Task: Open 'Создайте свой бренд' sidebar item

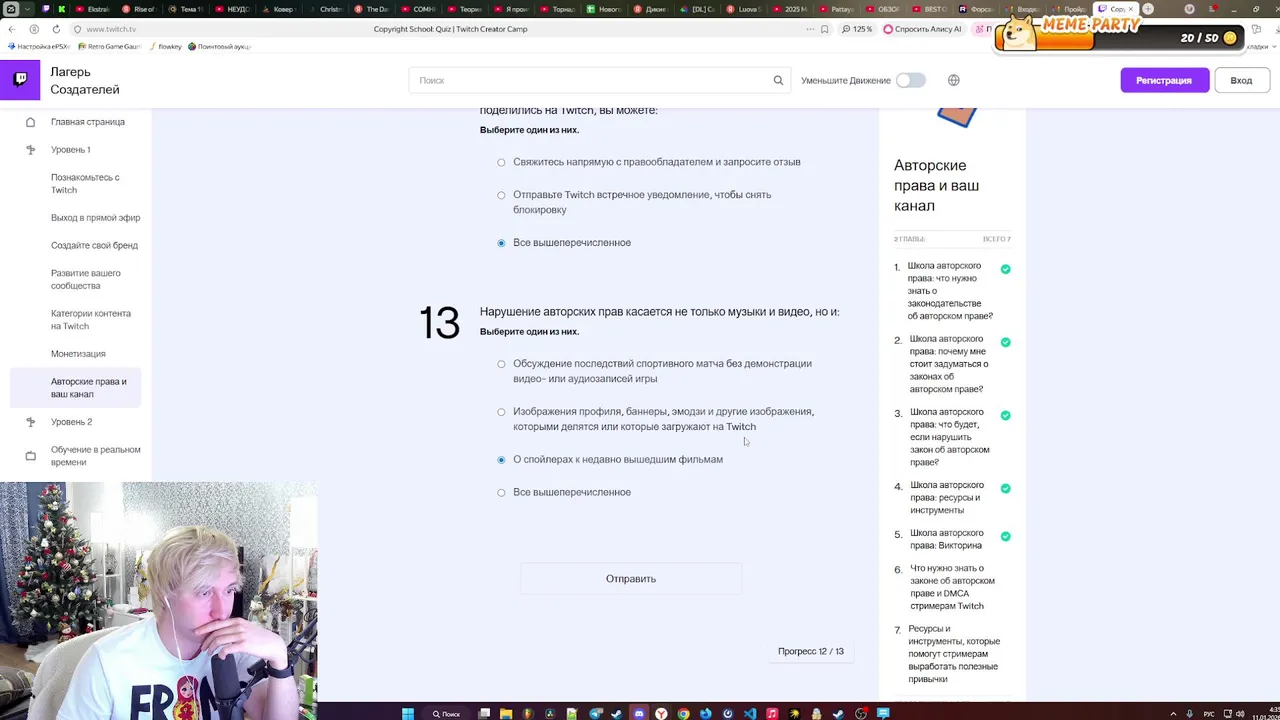Action: (x=94, y=246)
